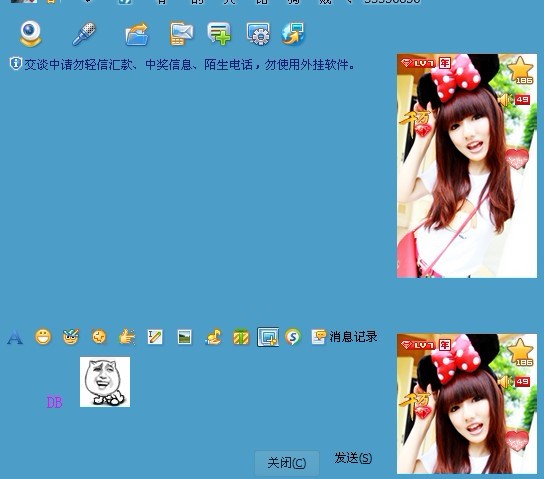Create discussion group with green plus icon
The width and height of the screenshot is (544, 479).
tap(219, 34)
